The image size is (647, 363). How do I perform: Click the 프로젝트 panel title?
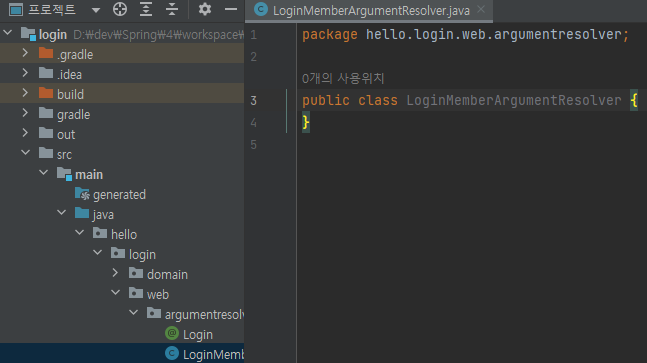click(52, 9)
